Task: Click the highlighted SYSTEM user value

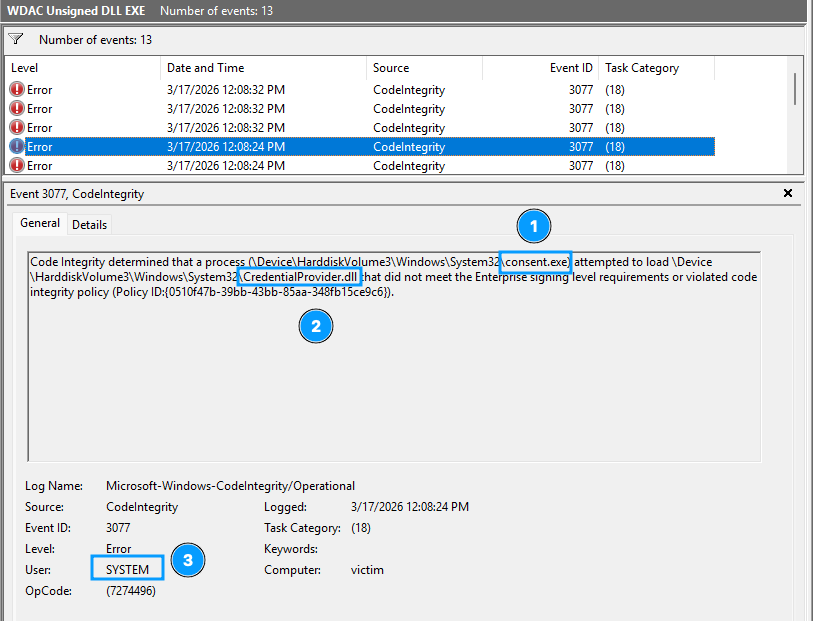Action: [127, 570]
